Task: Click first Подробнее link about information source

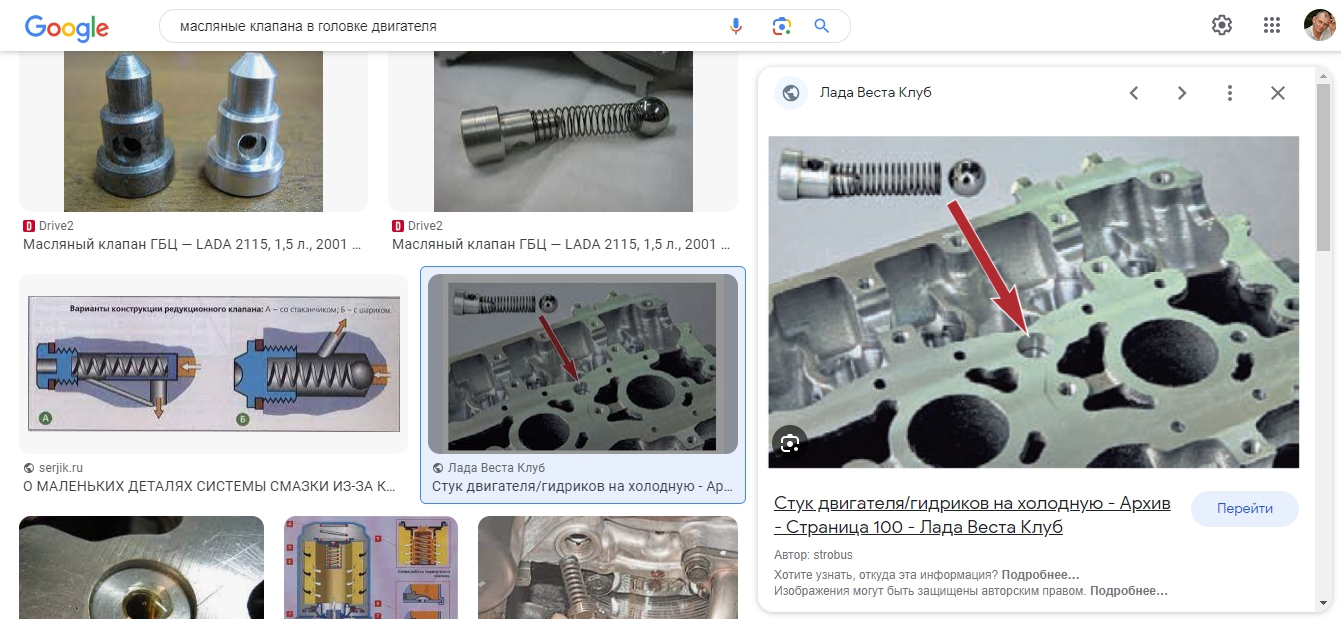Action: 1041,575
